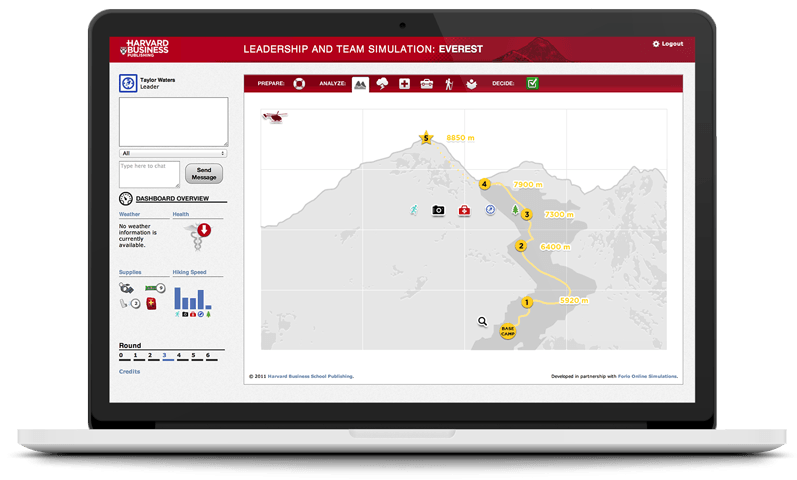This screenshot has height=480, width=797.
Task: Click the Camp 1 marker
Action: 527,303
